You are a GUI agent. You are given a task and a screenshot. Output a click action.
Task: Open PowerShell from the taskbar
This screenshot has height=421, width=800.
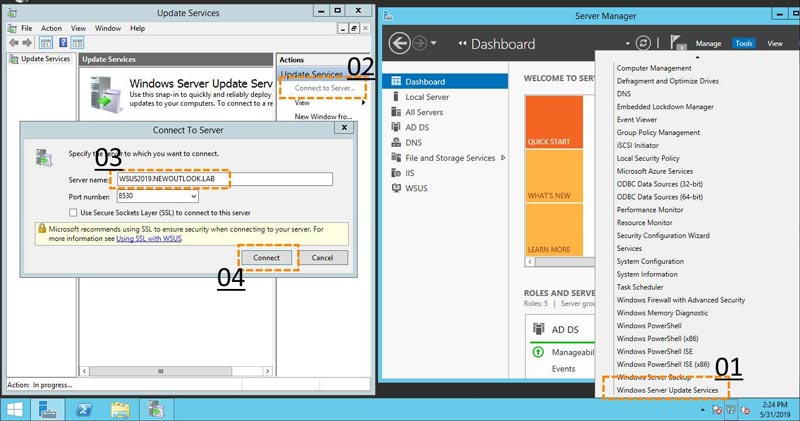84,410
